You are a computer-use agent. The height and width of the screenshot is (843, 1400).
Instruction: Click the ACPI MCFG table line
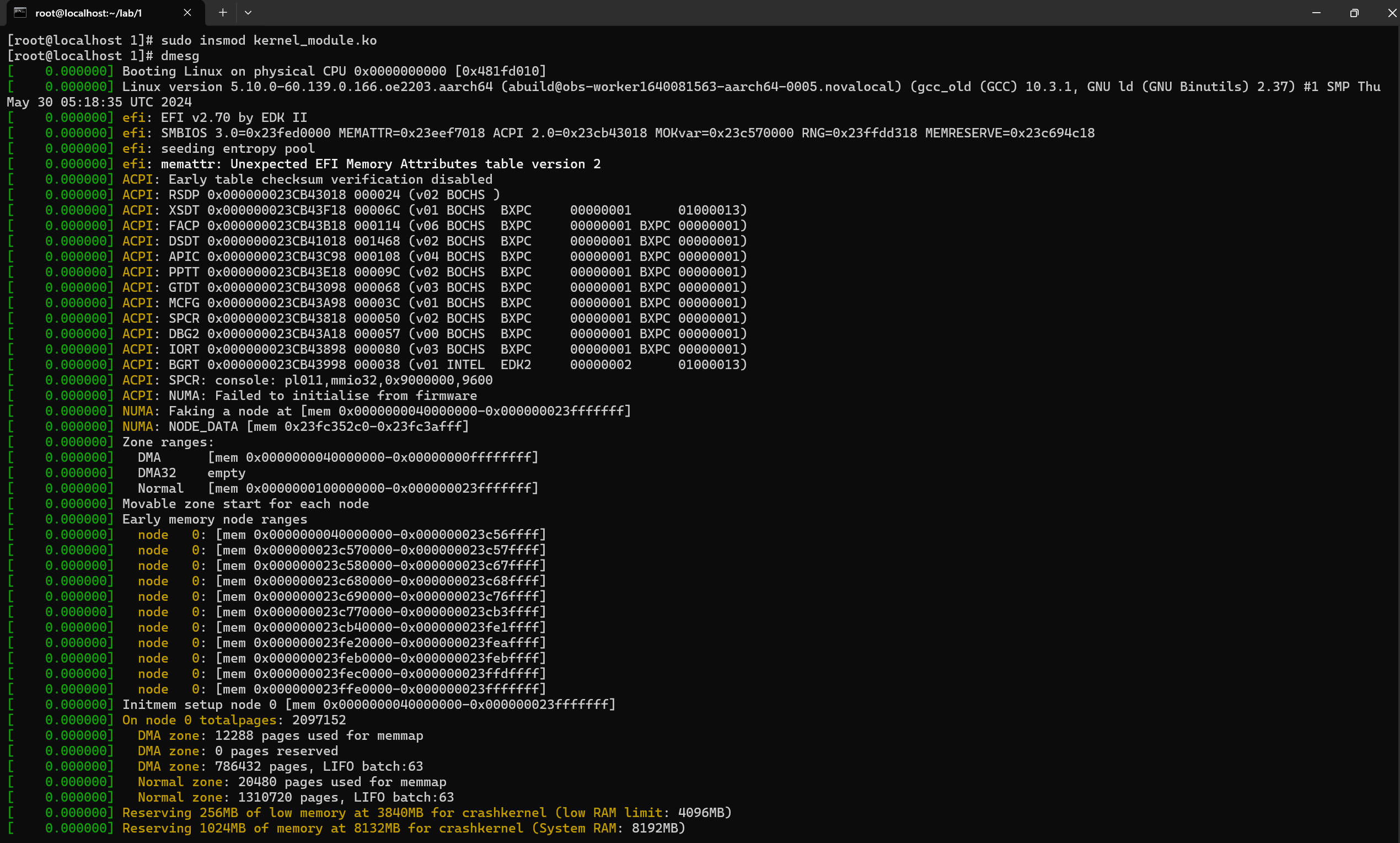(x=435, y=303)
